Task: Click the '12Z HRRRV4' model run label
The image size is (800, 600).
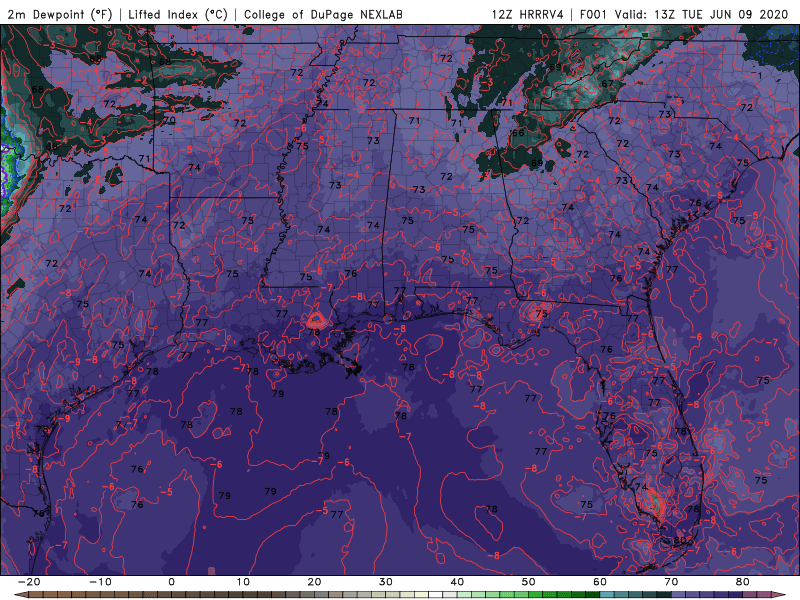Action: tap(528, 14)
